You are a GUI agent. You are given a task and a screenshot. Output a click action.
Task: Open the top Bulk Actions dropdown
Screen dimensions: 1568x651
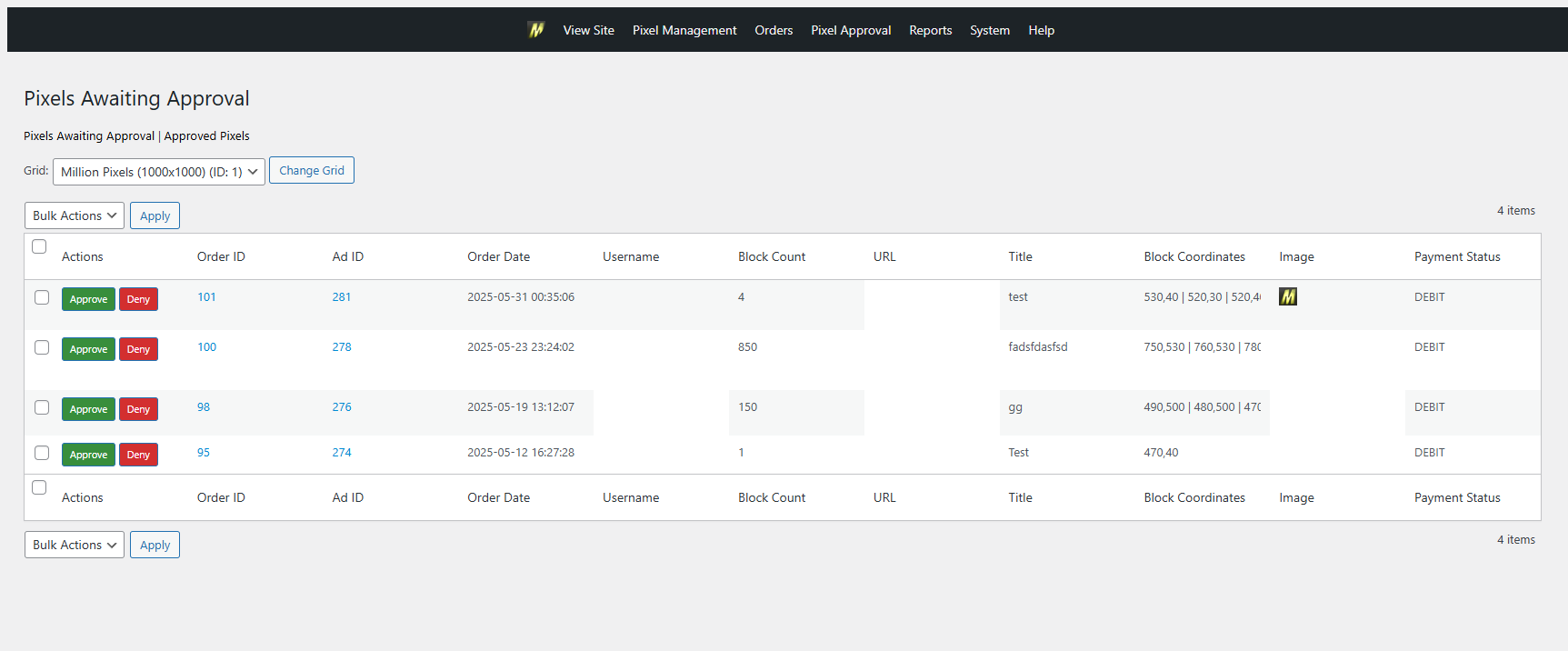coord(75,215)
